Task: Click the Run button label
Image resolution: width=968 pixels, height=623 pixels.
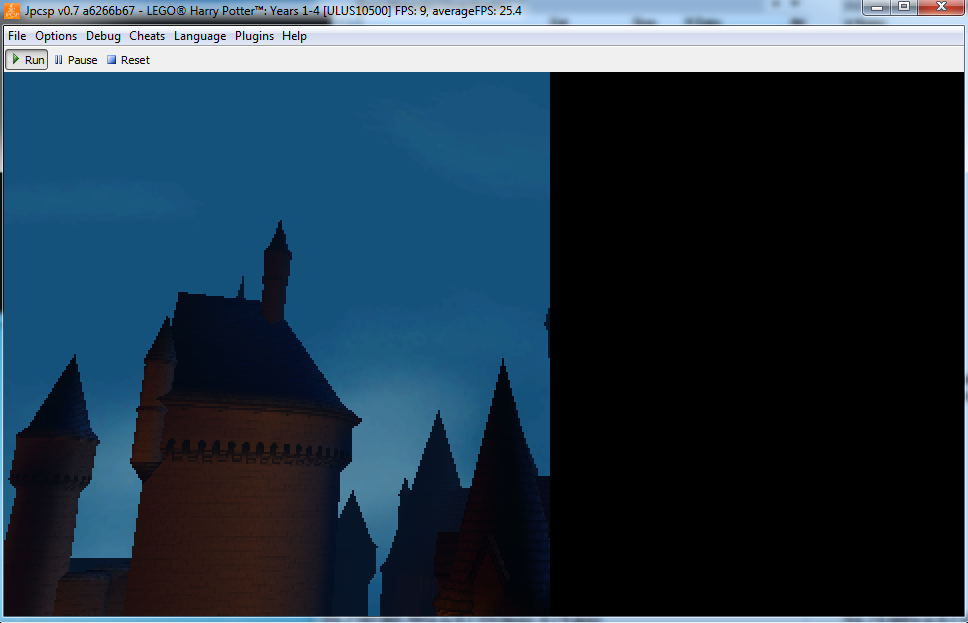Action: click(35, 60)
